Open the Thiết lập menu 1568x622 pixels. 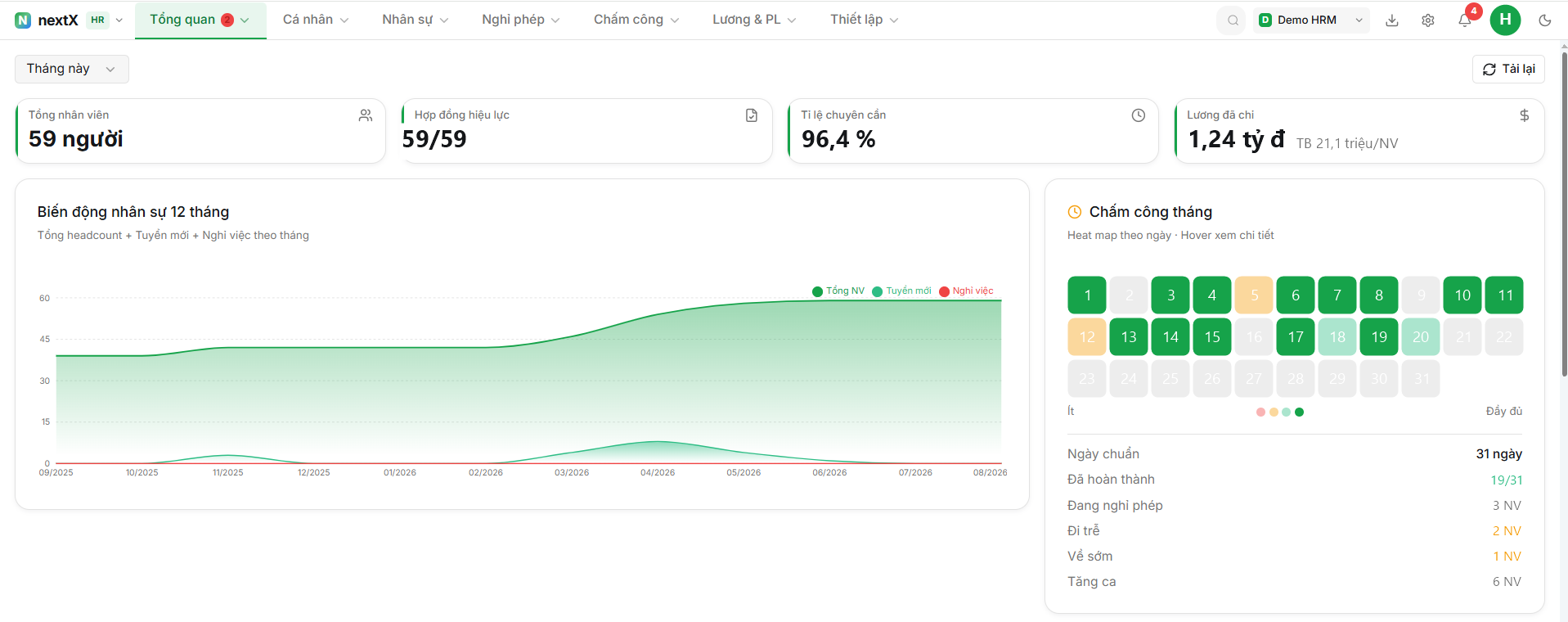pyautogui.click(x=864, y=20)
